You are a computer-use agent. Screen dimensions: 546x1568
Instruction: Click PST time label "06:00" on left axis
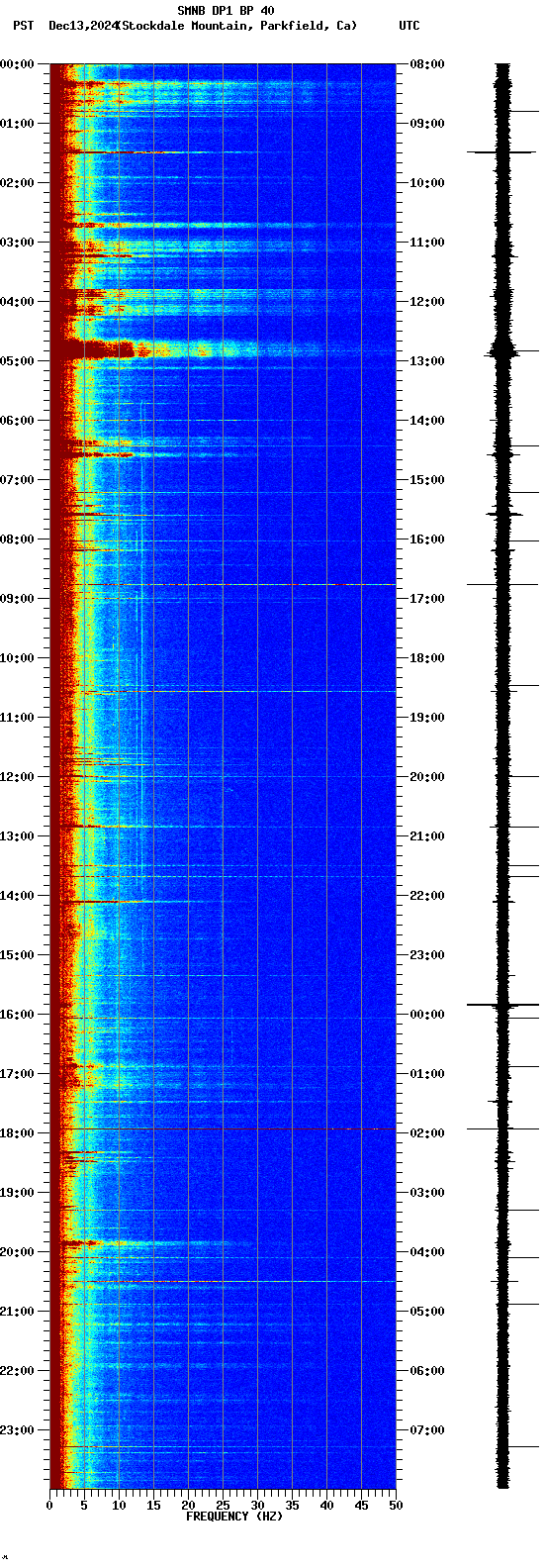click(17, 421)
